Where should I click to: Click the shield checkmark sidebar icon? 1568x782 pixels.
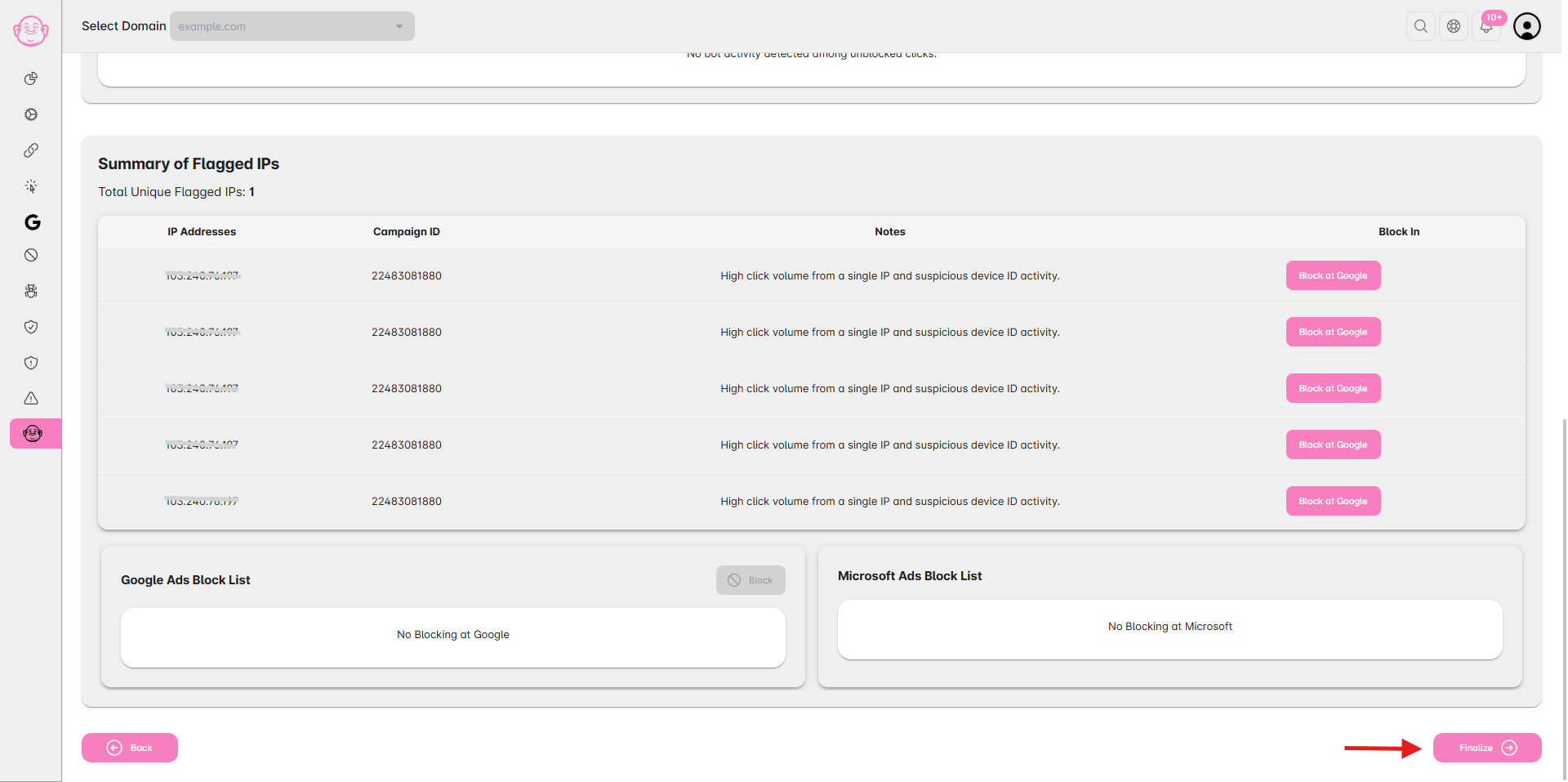point(31,327)
